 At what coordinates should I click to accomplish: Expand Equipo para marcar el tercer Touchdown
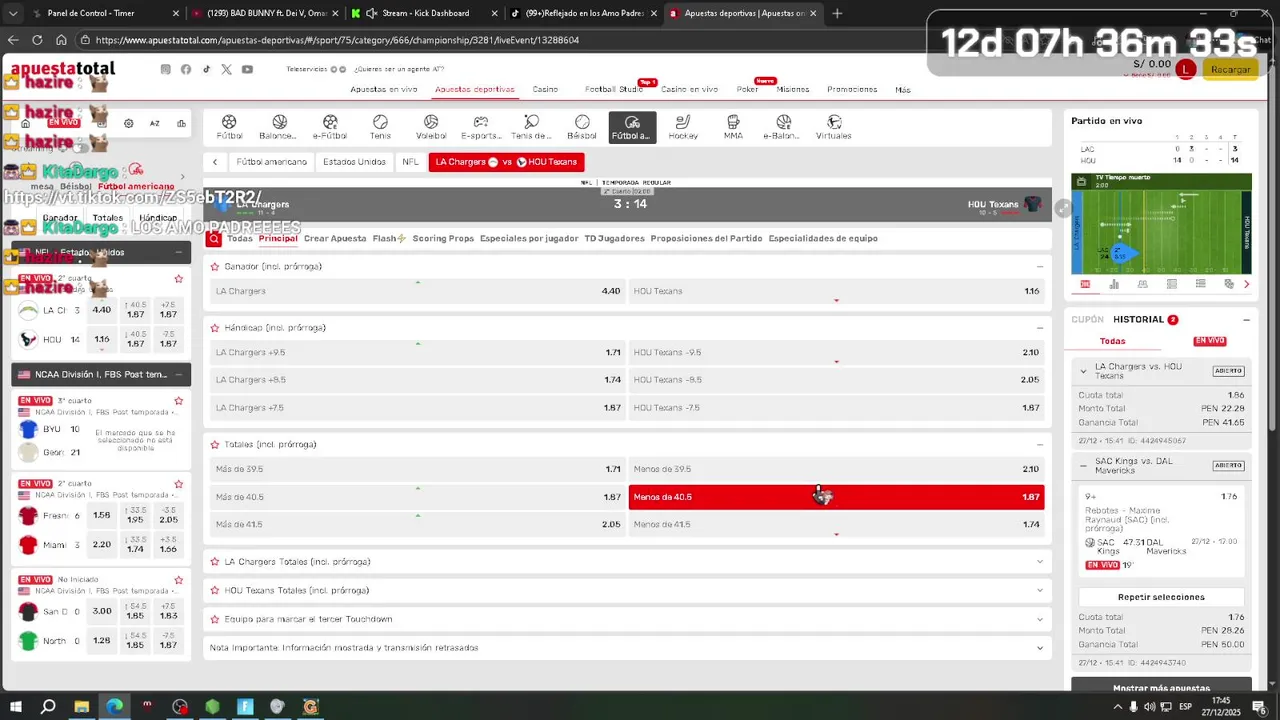coord(1040,619)
